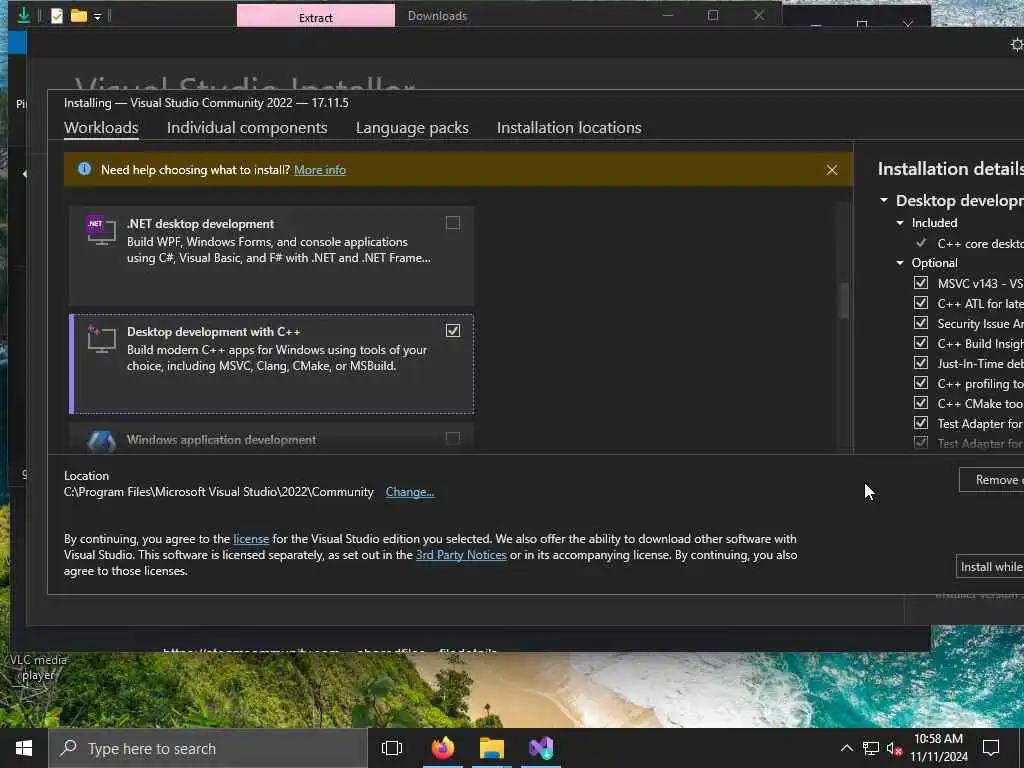1024x768 pixels.
Task: Collapse the Optional section
Action: point(900,263)
